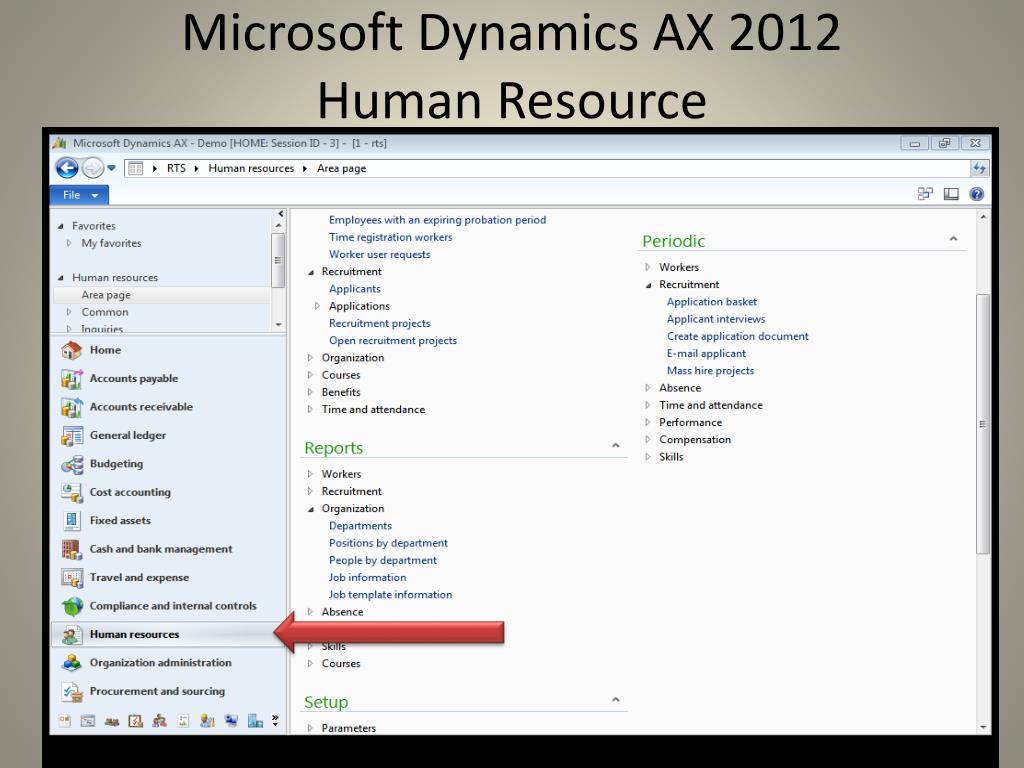Click the Budgeting module icon
This screenshot has width=1024, height=768.
click(x=71, y=464)
